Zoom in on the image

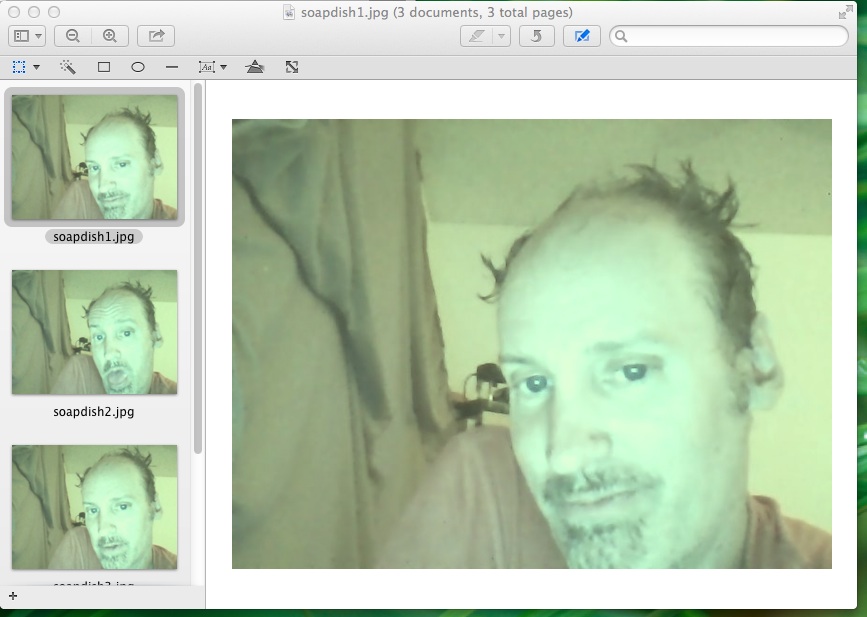(109, 36)
